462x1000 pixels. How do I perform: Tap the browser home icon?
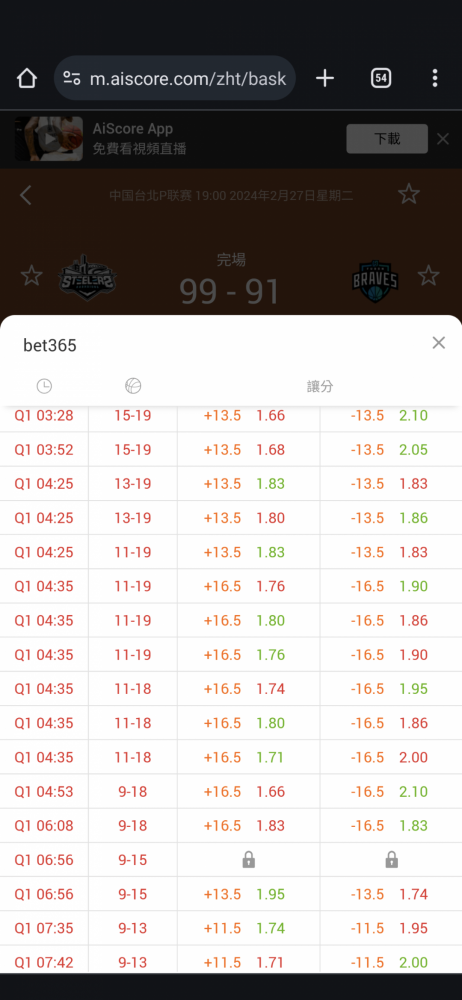coord(27,78)
